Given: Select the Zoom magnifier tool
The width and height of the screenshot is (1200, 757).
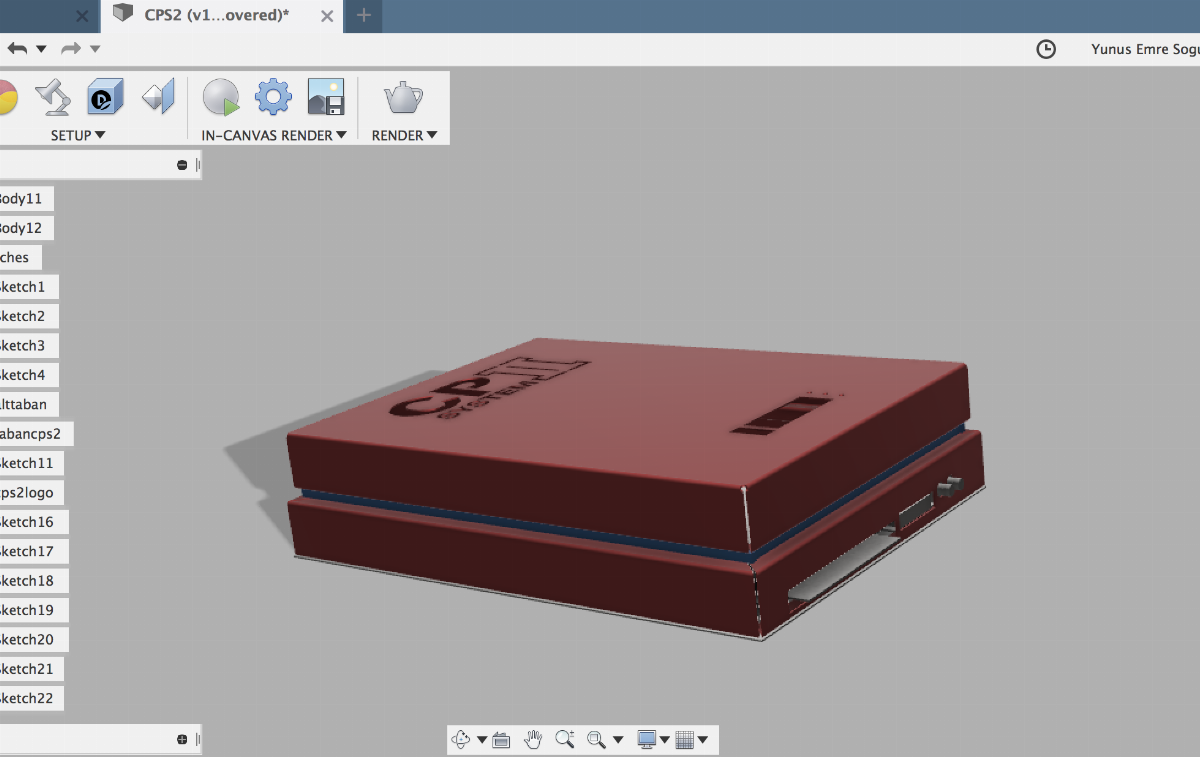Looking at the screenshot, I should (x=565, y=740).
